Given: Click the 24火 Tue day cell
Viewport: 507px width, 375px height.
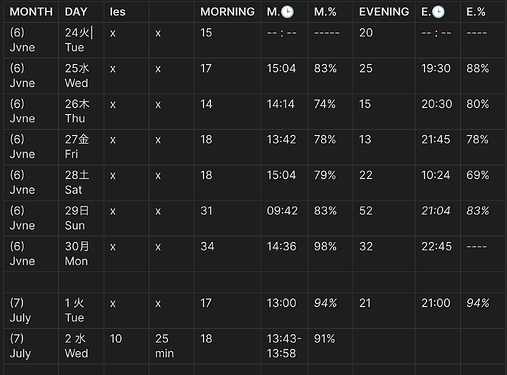Looking at the screenshot, I should 81,40.
